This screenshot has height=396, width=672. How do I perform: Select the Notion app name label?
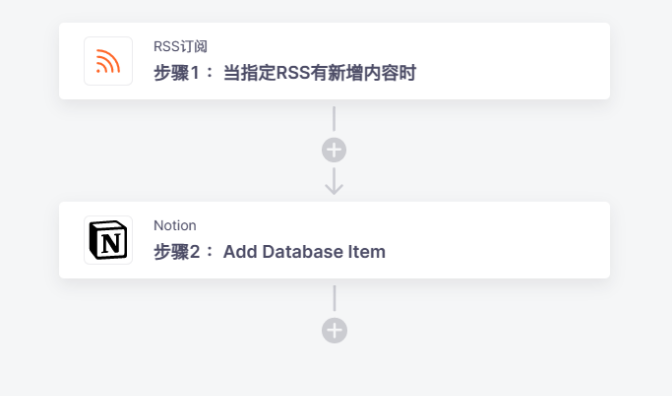pyautogui.click(x=175, y=225)
